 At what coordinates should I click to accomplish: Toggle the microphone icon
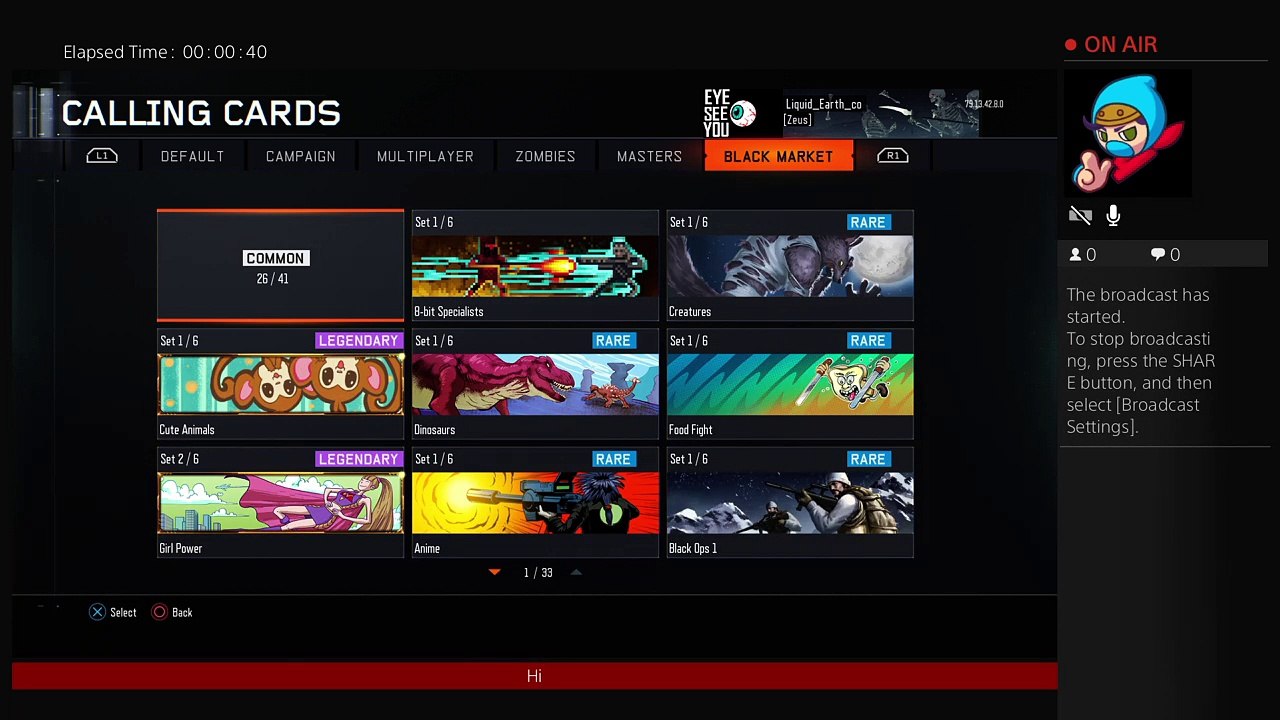click(x=1113, y=216)
